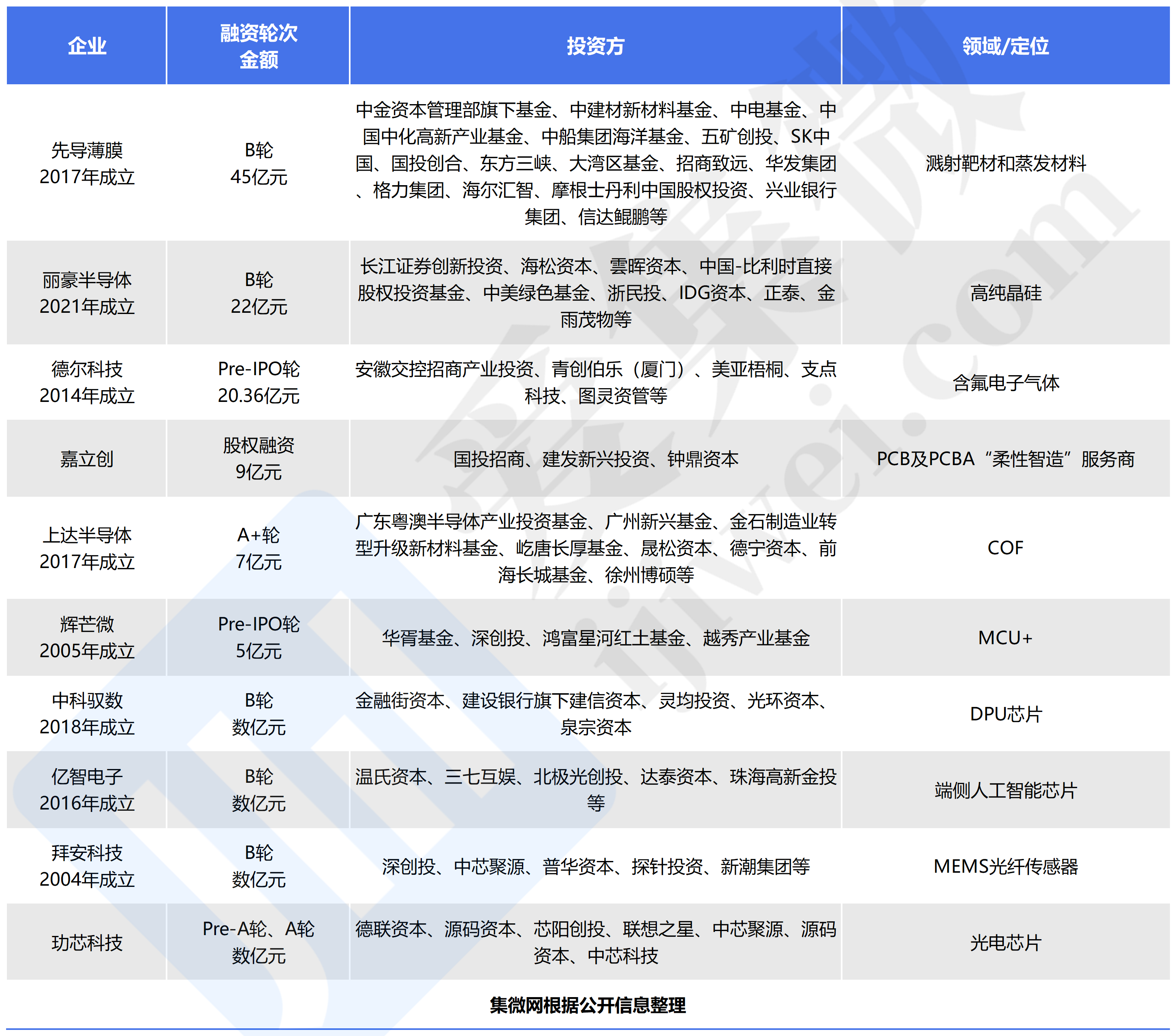Click the Pre-IPO轮 20.36亿元 funding cell

point(258,382)
